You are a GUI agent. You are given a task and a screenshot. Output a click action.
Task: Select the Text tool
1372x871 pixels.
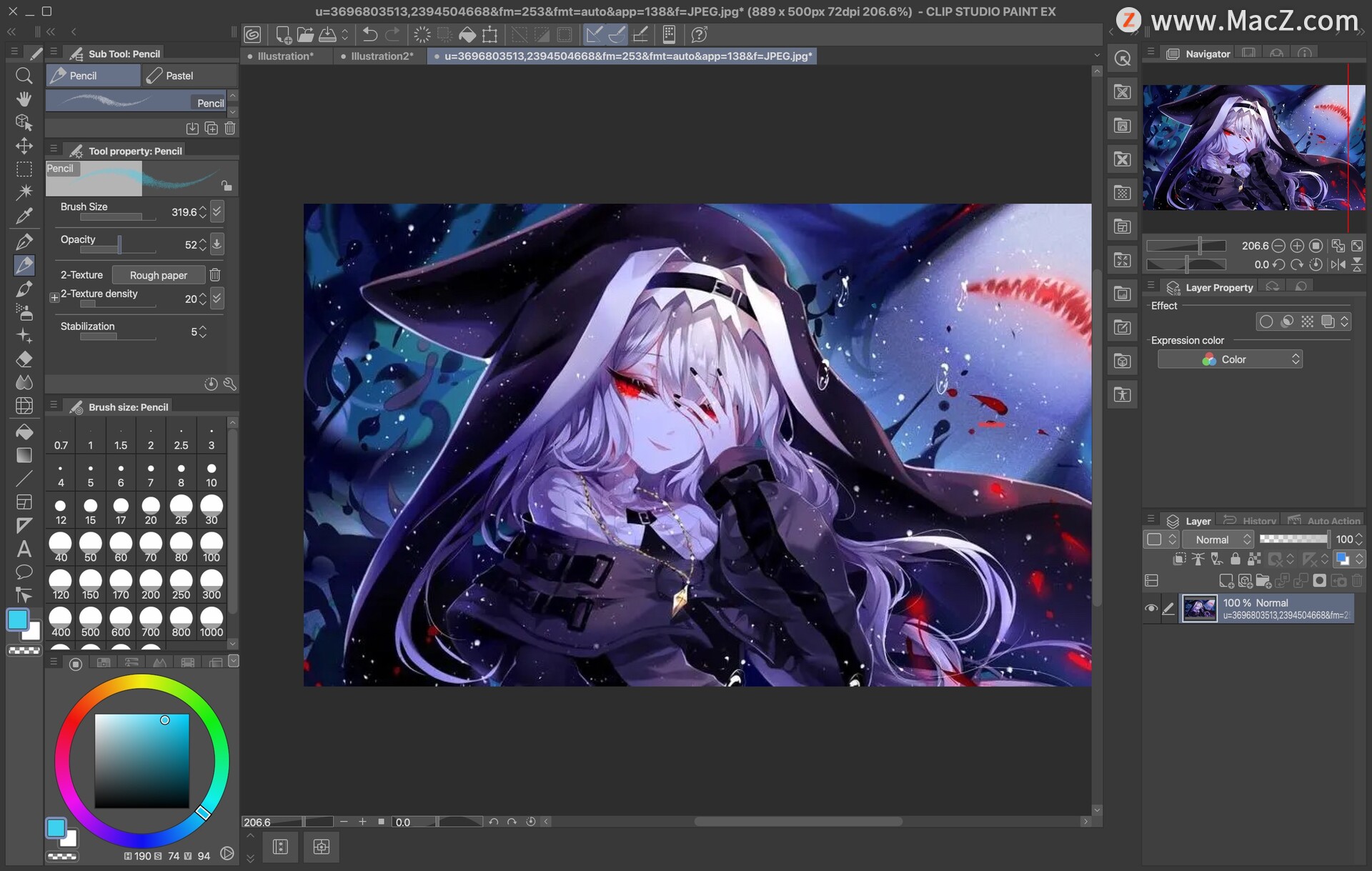click(x=24, y=549)
